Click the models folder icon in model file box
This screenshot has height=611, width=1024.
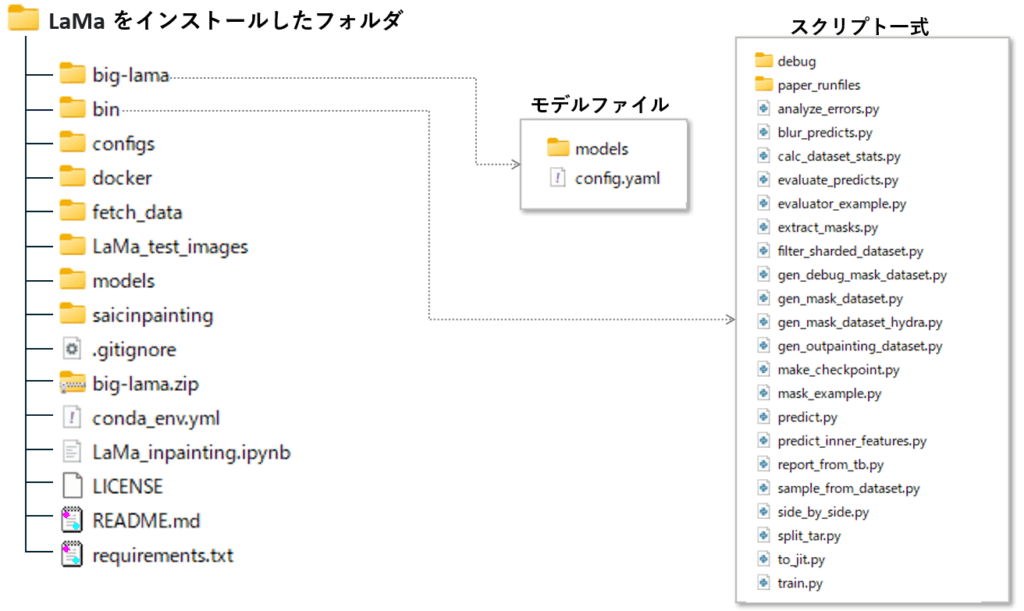558,148
